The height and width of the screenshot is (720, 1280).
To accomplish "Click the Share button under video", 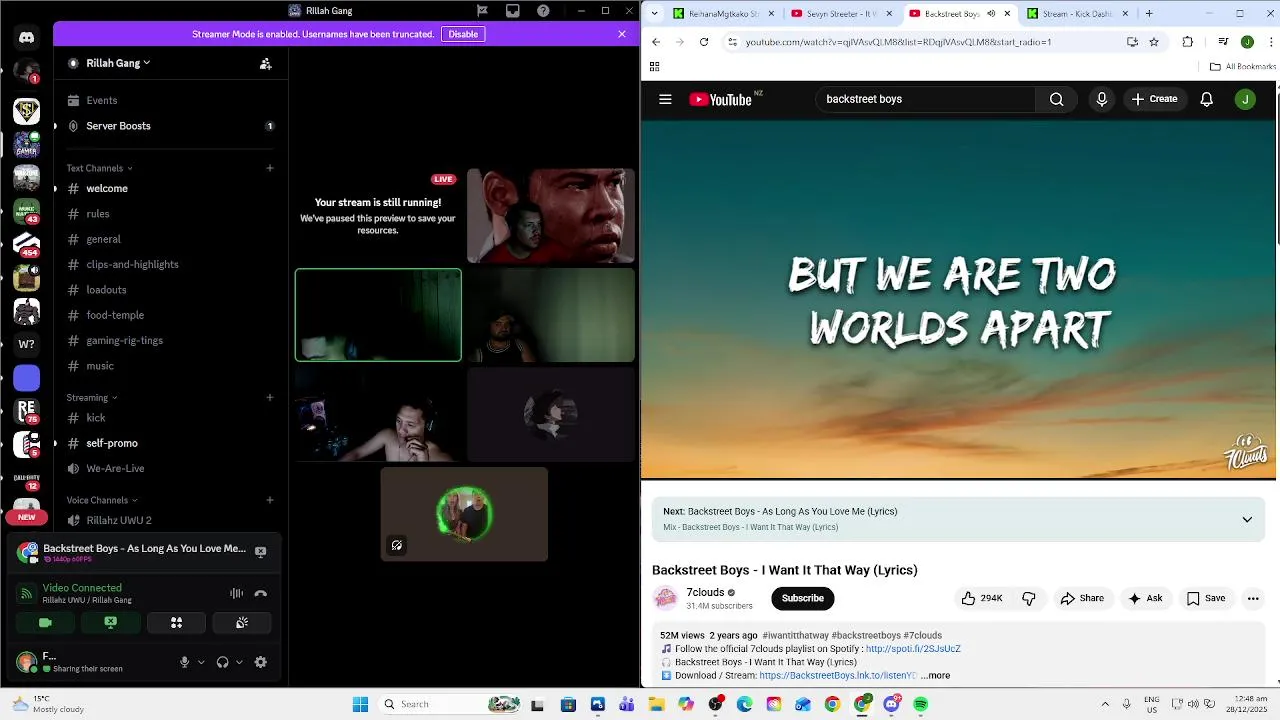I will click(x=1082, y=598).
